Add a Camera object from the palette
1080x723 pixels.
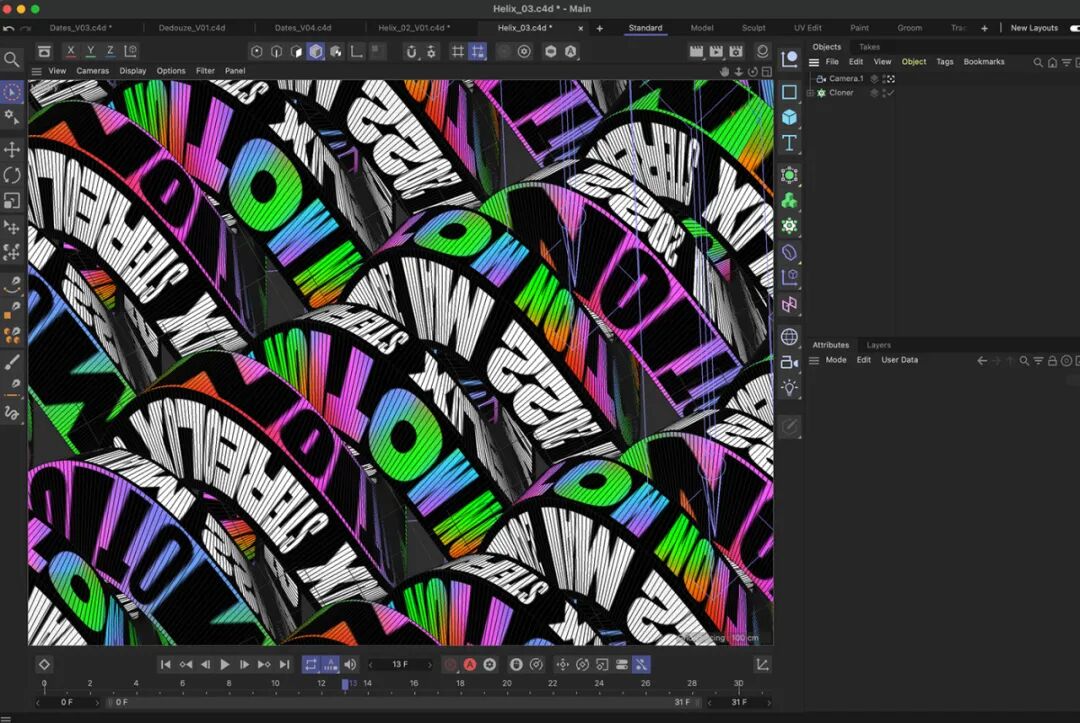pyautogui.click(x=789, y=362)
